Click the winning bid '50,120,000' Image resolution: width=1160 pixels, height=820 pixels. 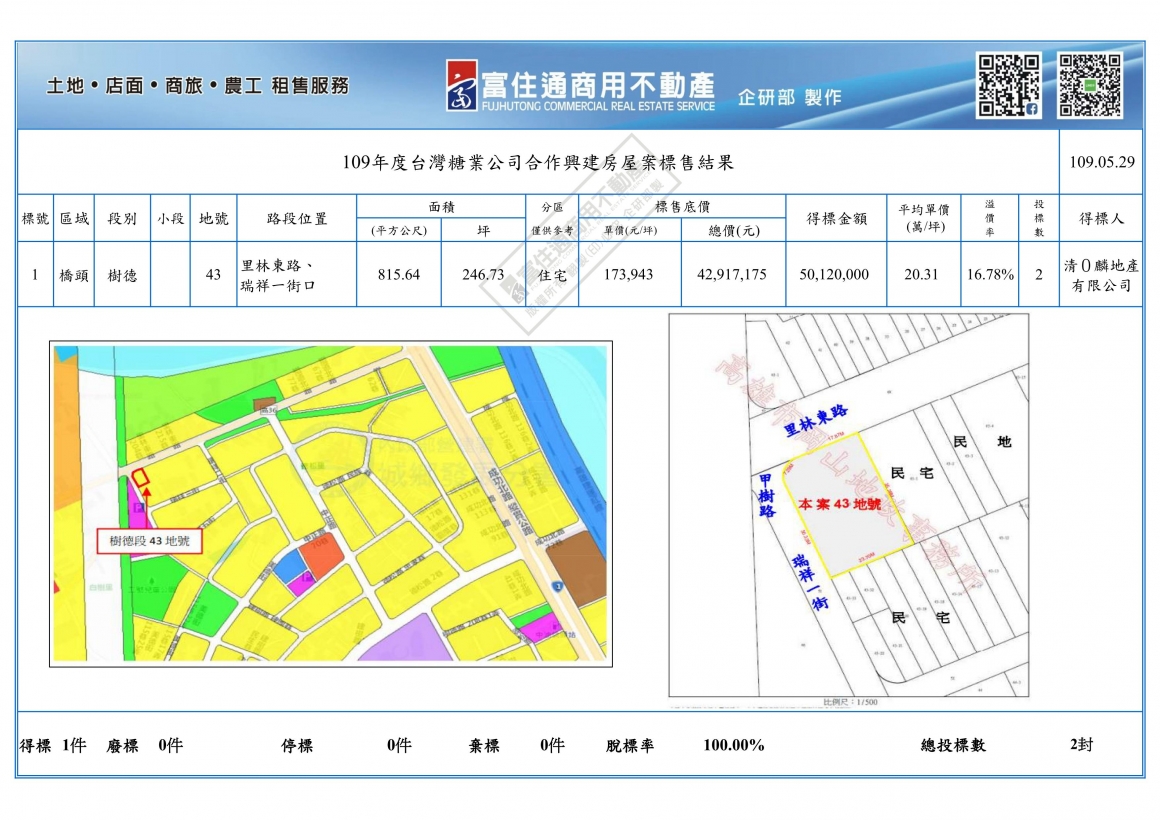coord(834,275)
